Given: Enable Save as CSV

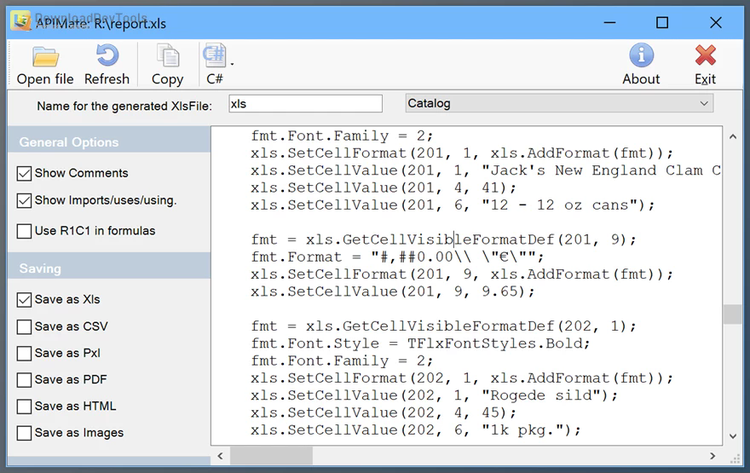Looking at the screenshot, I should [24, 327].
